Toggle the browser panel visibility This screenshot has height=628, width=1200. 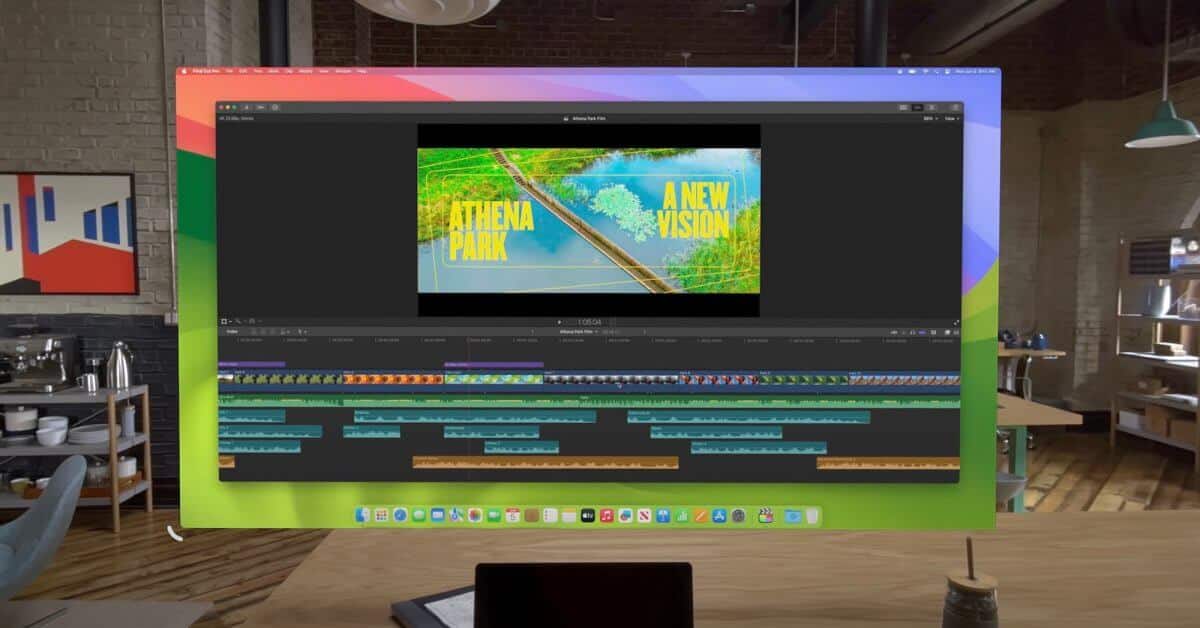coord(903,107)
